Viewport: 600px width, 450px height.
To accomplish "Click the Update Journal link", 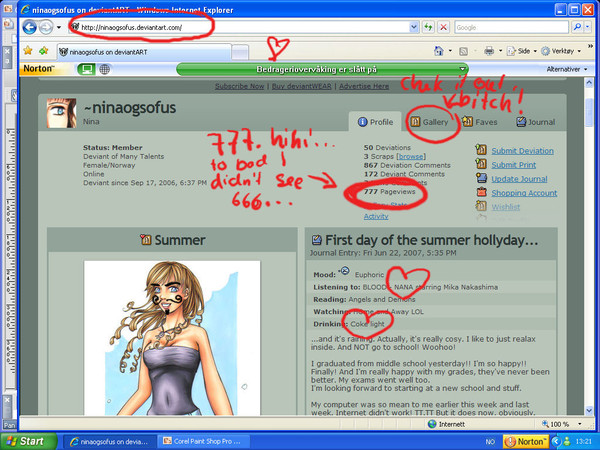I will (x=519, y=179).
